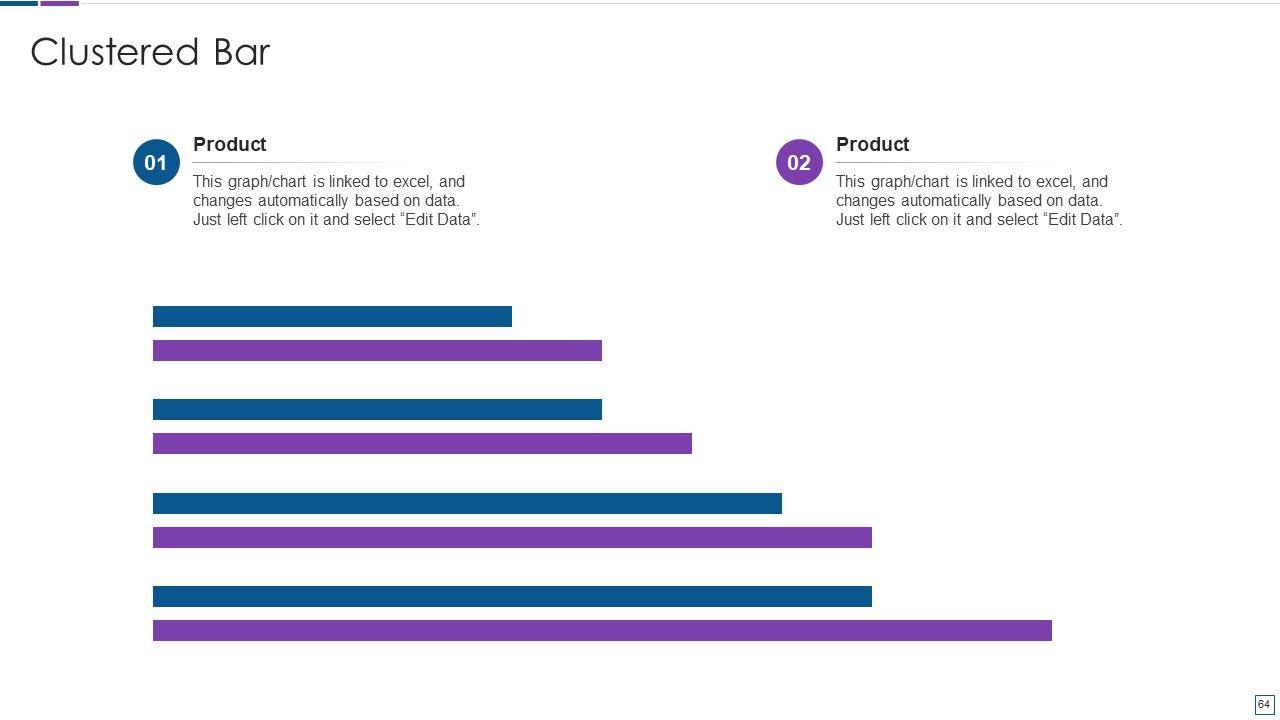Select the shortest blue bar in top cluster
Viewport: 1280px width, 720px height.
[332, 316]
